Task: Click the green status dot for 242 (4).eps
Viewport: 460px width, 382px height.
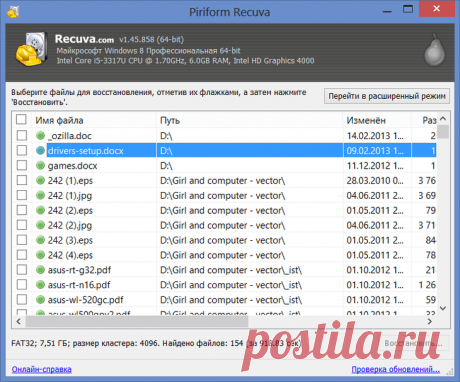Action: tap(40, 255)
